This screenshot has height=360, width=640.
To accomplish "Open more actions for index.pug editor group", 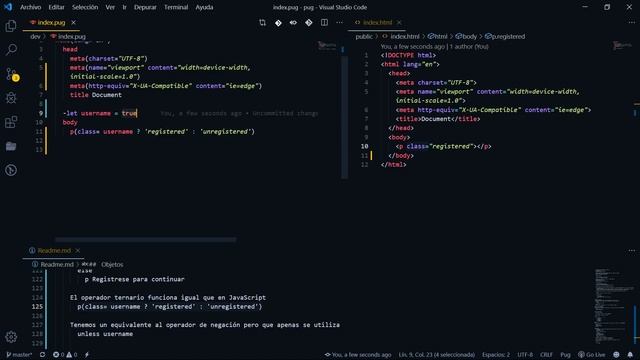I will click(339, 23).
